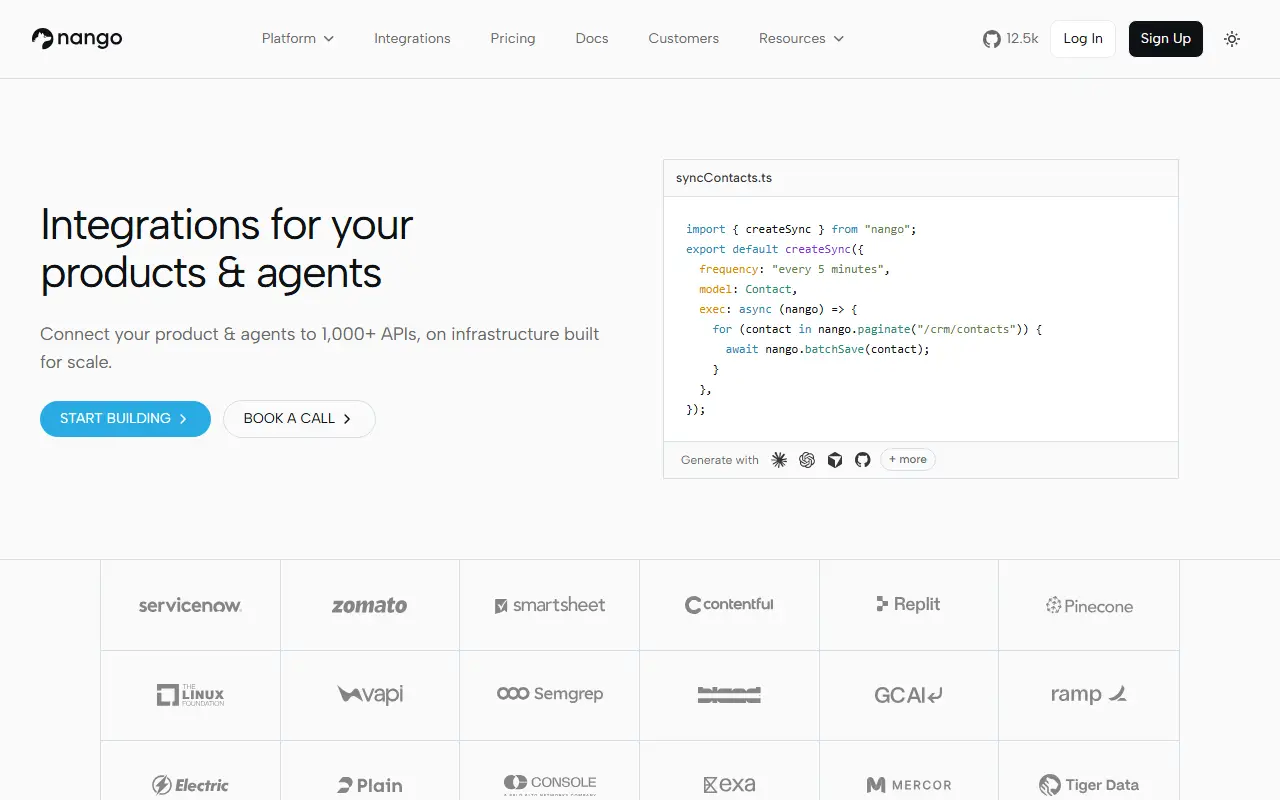1280x800 pixels.
Task: Select the syncContacts.ts file tab
Action: coord(724,178)
